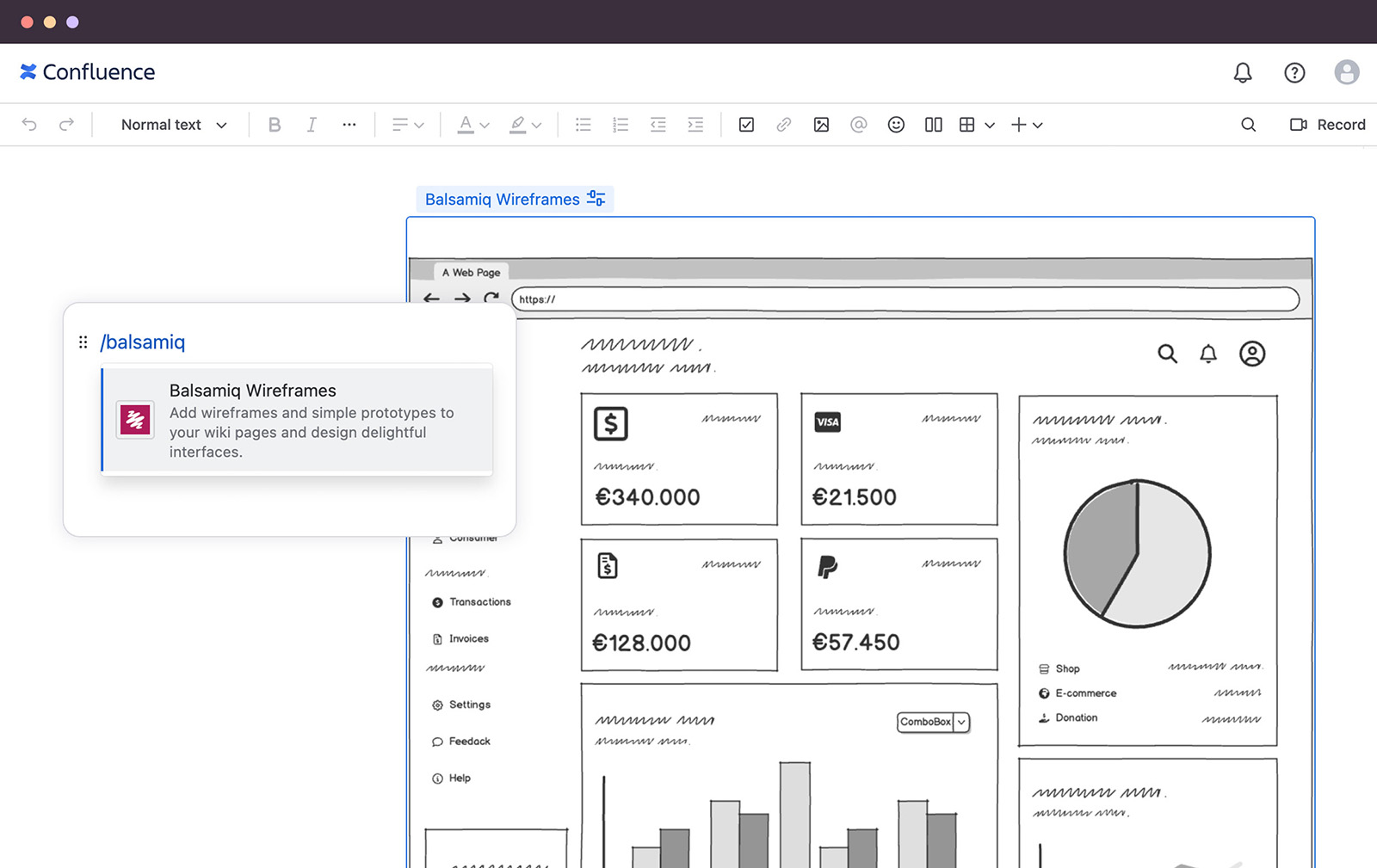Insert an image into the page
This screenshot has height=868, width=1377.
tap(821, 125)
